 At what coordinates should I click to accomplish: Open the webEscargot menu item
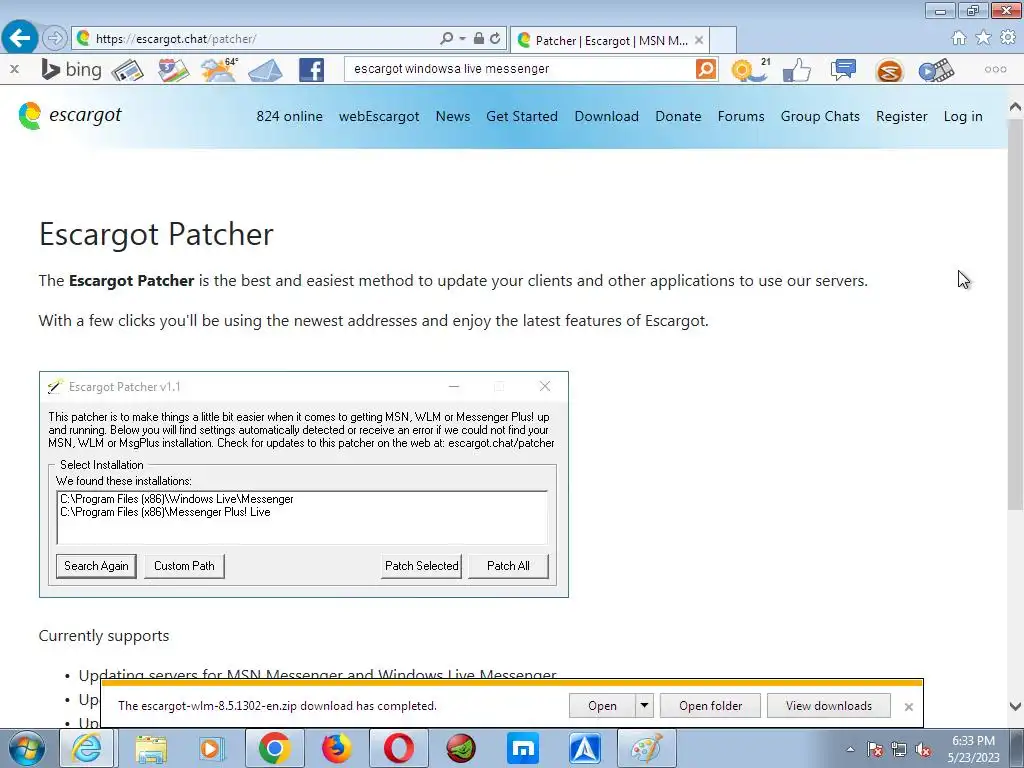379,116
